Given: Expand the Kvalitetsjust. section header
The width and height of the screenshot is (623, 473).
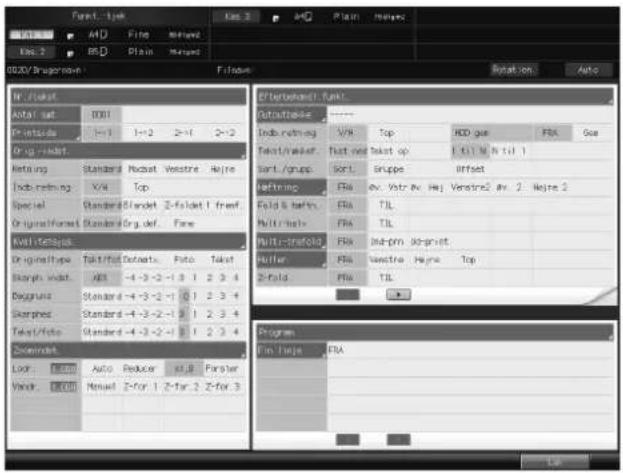Looking at the screenshot, I should [x=129, y=242].
